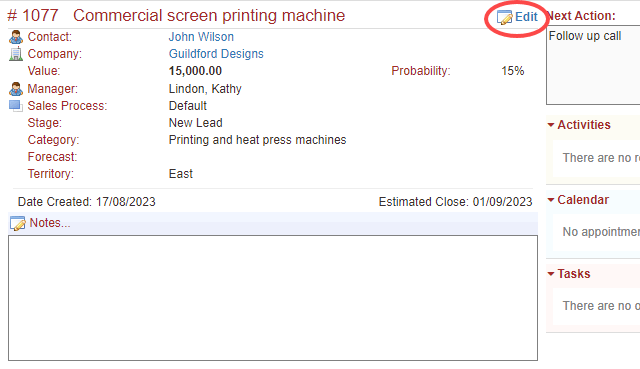Click the New Lead stage value
Viewport: 640px width, 369px height.
pos(196,123)
